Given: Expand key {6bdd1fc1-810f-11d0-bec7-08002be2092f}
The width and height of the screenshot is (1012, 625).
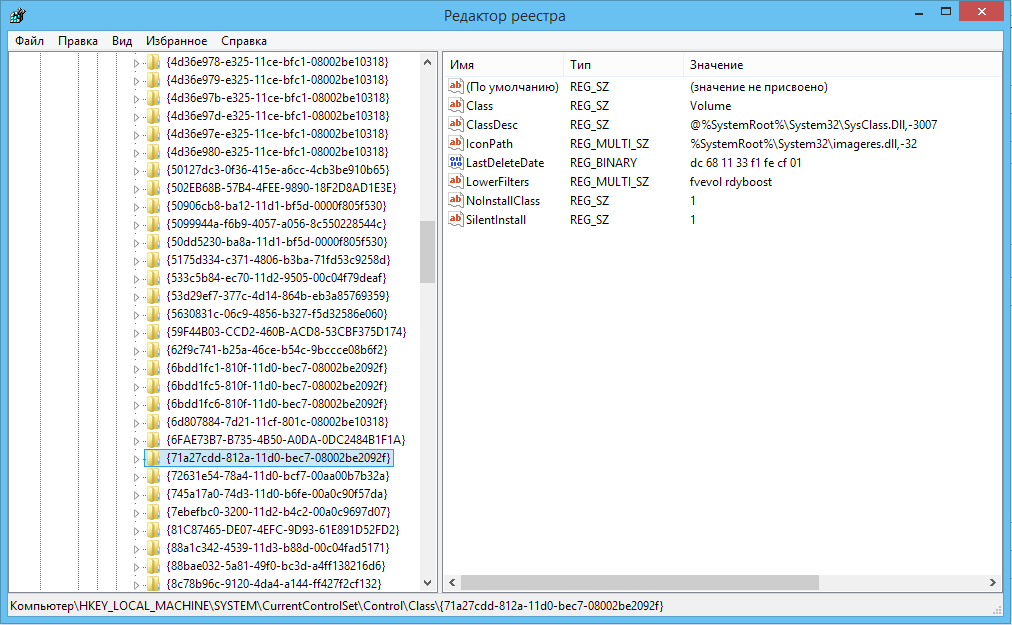Looking at the screenshot, I should tap(136, 369).
